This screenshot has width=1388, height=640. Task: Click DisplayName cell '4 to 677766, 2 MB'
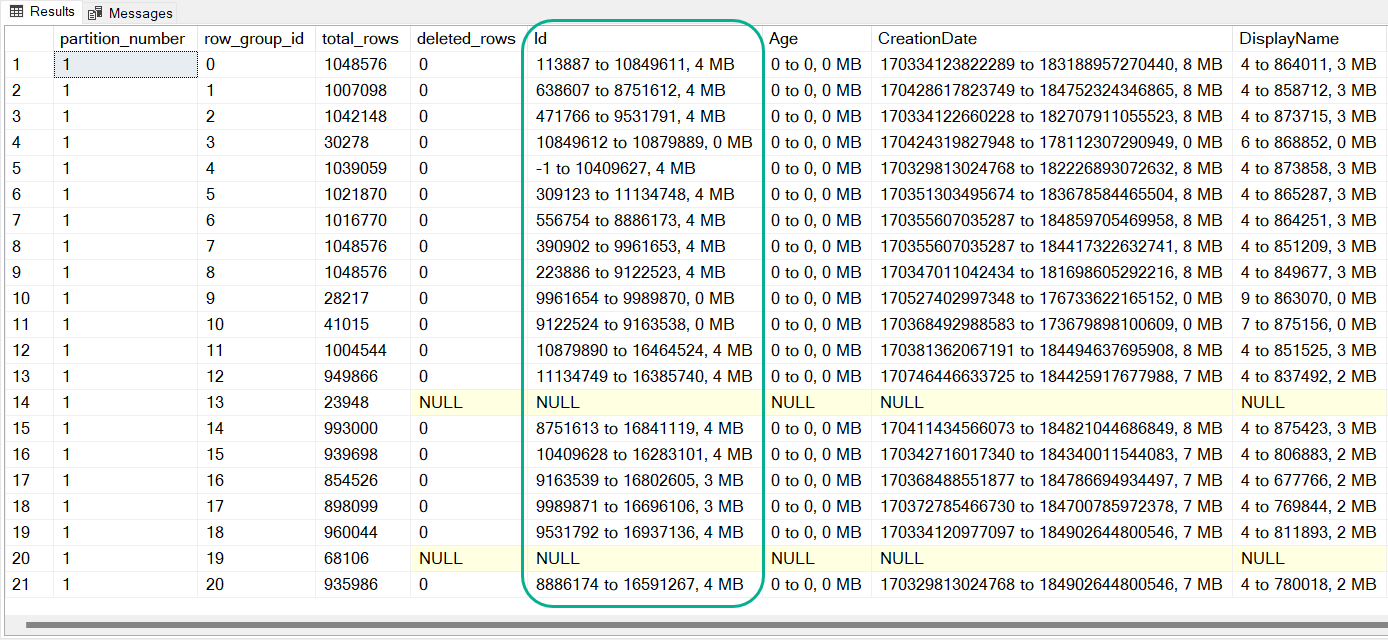click(x=1310, y=481)
